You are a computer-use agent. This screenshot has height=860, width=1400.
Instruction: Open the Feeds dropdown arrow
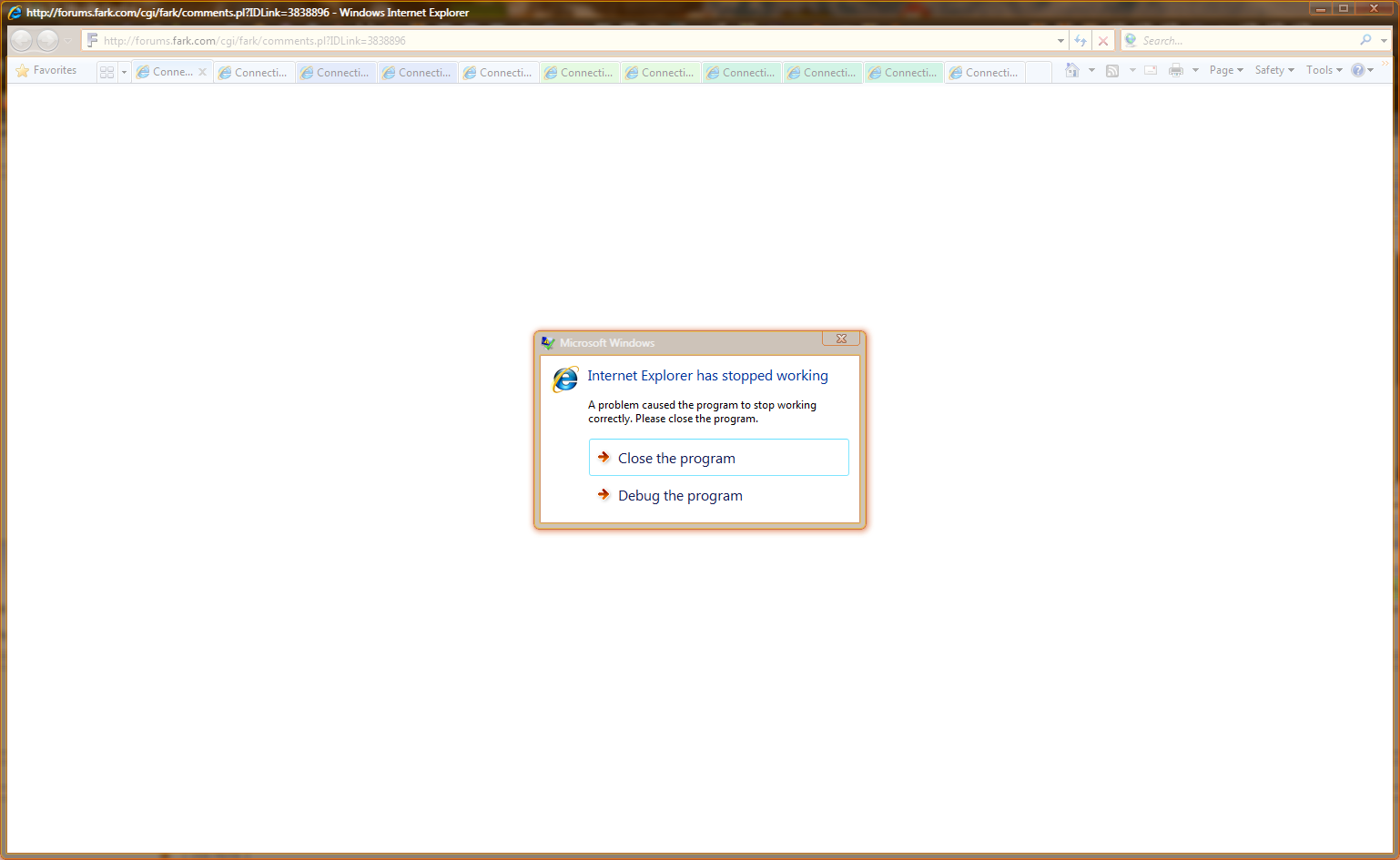[x=1132, y=70]
